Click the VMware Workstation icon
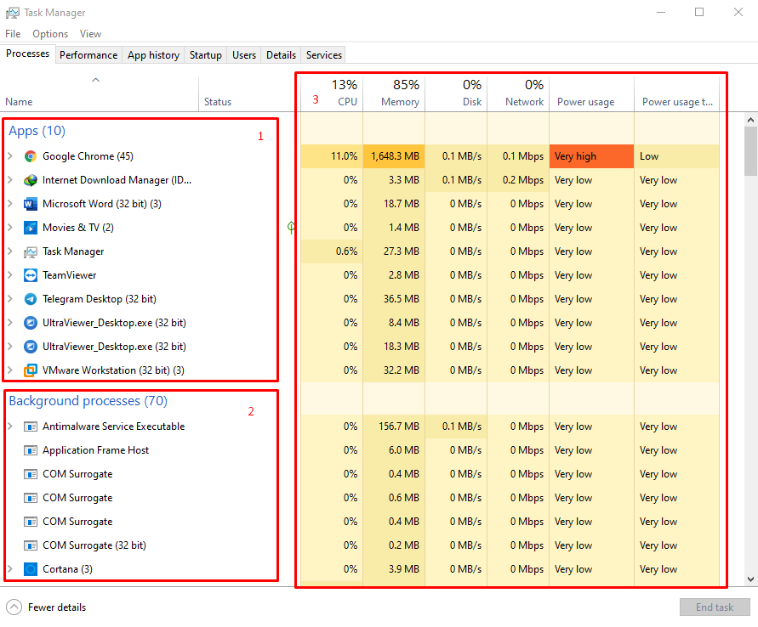The width and height of the screenshot is (758, 627). pos(31,370)
